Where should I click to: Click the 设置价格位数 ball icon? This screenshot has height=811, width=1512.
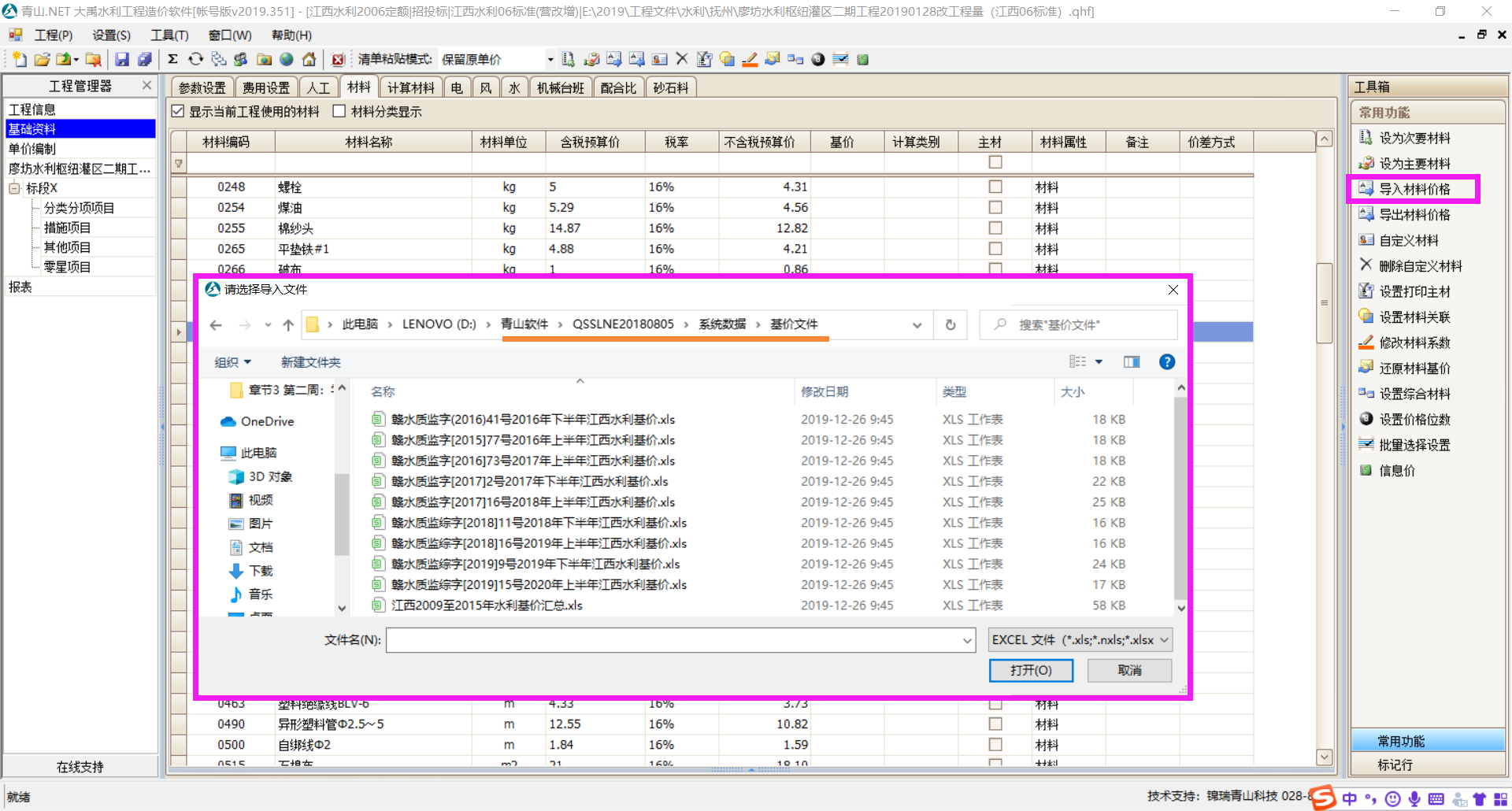pos(1366,419)
